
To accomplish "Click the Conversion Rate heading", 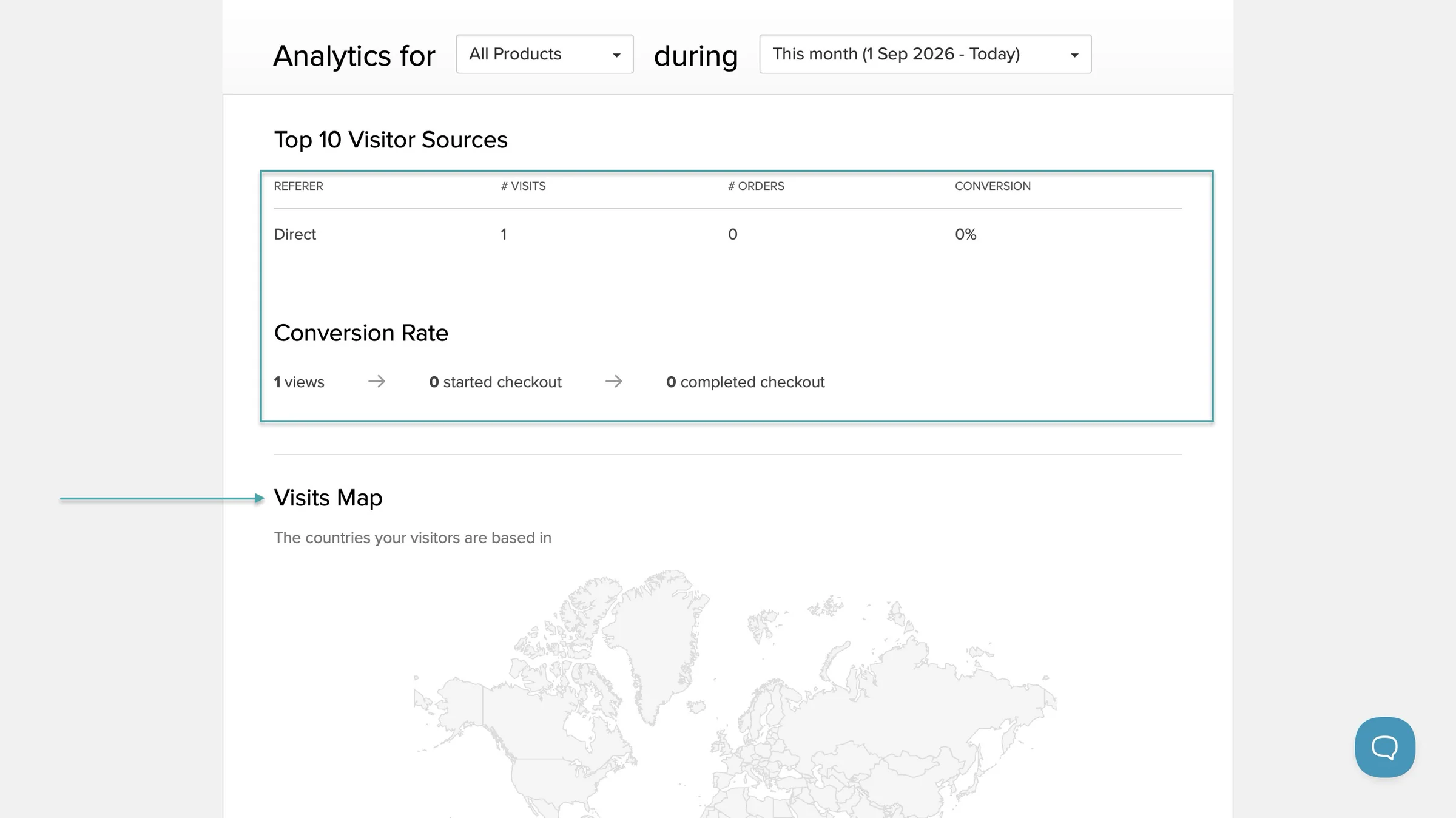I will pos(361,333).
